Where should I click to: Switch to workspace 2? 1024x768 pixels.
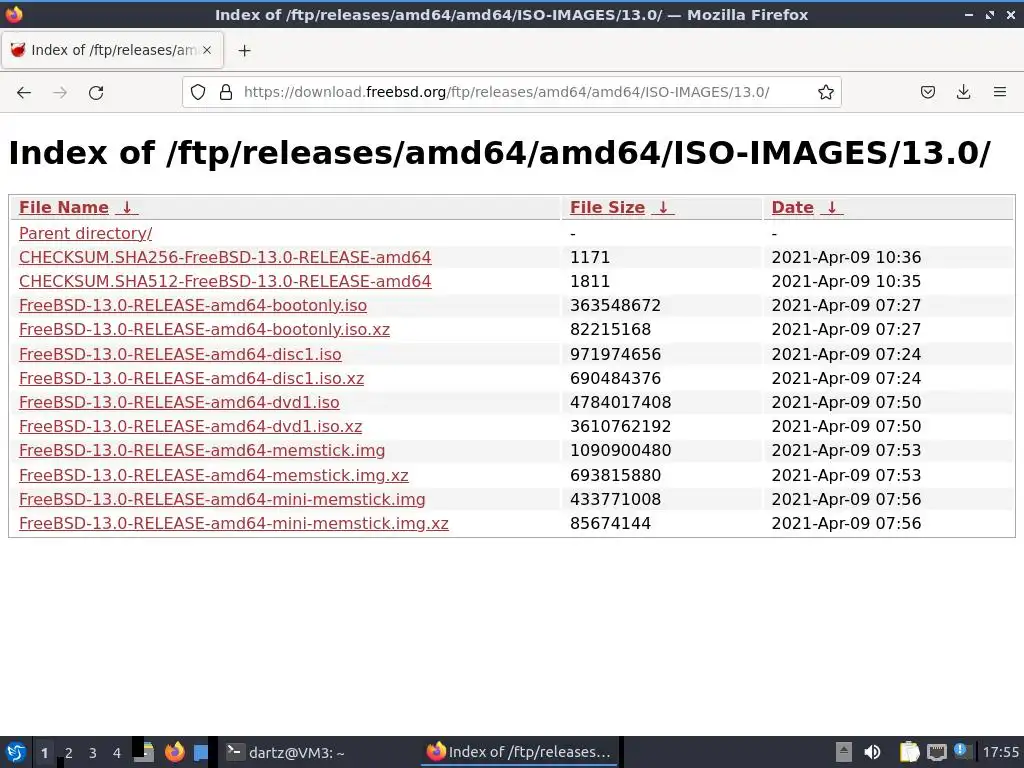pos(69,753)
